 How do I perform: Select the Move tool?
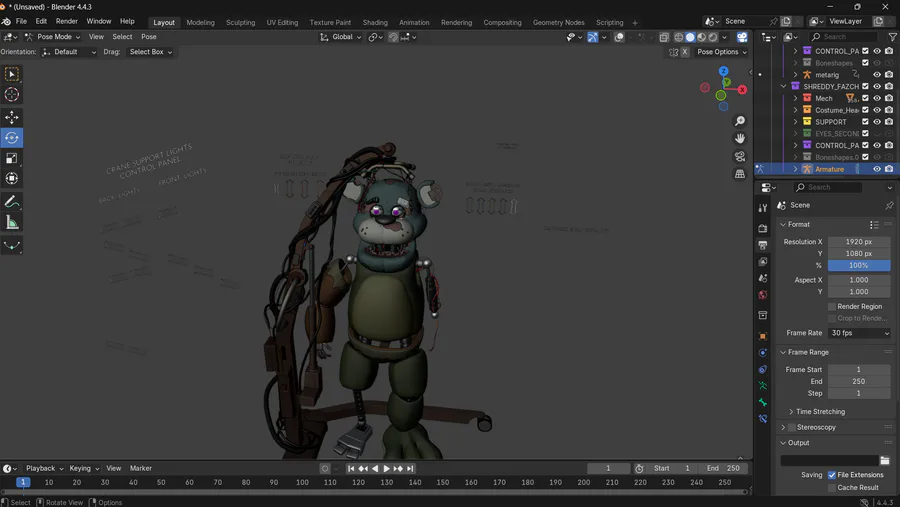[11, 117]
